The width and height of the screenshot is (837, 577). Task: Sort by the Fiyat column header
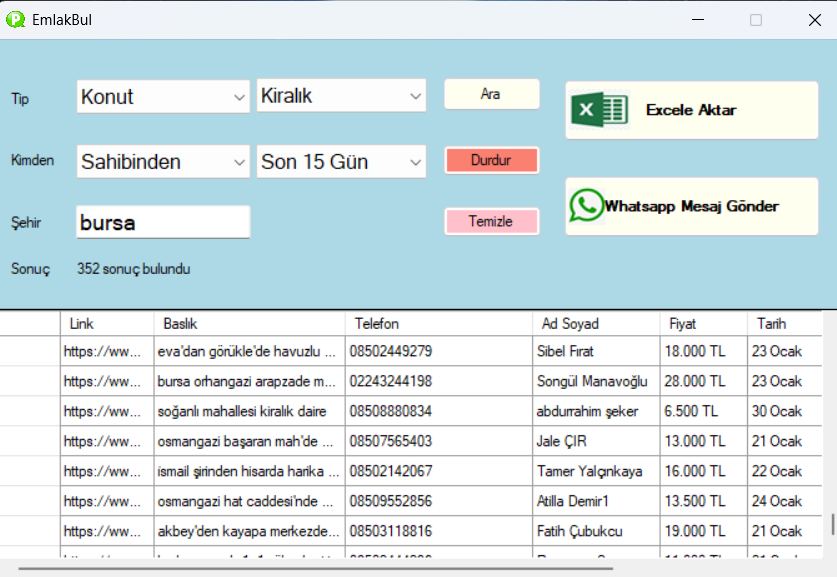pos(703,324)
